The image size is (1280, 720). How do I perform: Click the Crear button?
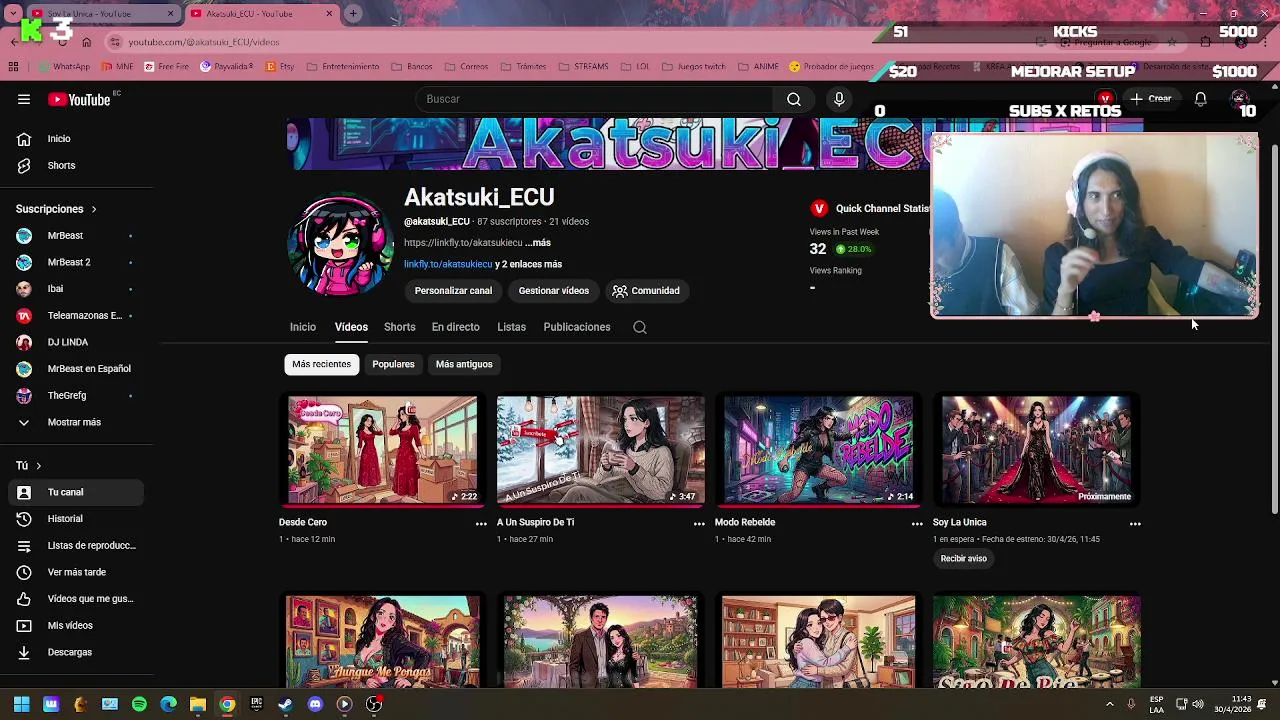click(x=1150, y=99)
